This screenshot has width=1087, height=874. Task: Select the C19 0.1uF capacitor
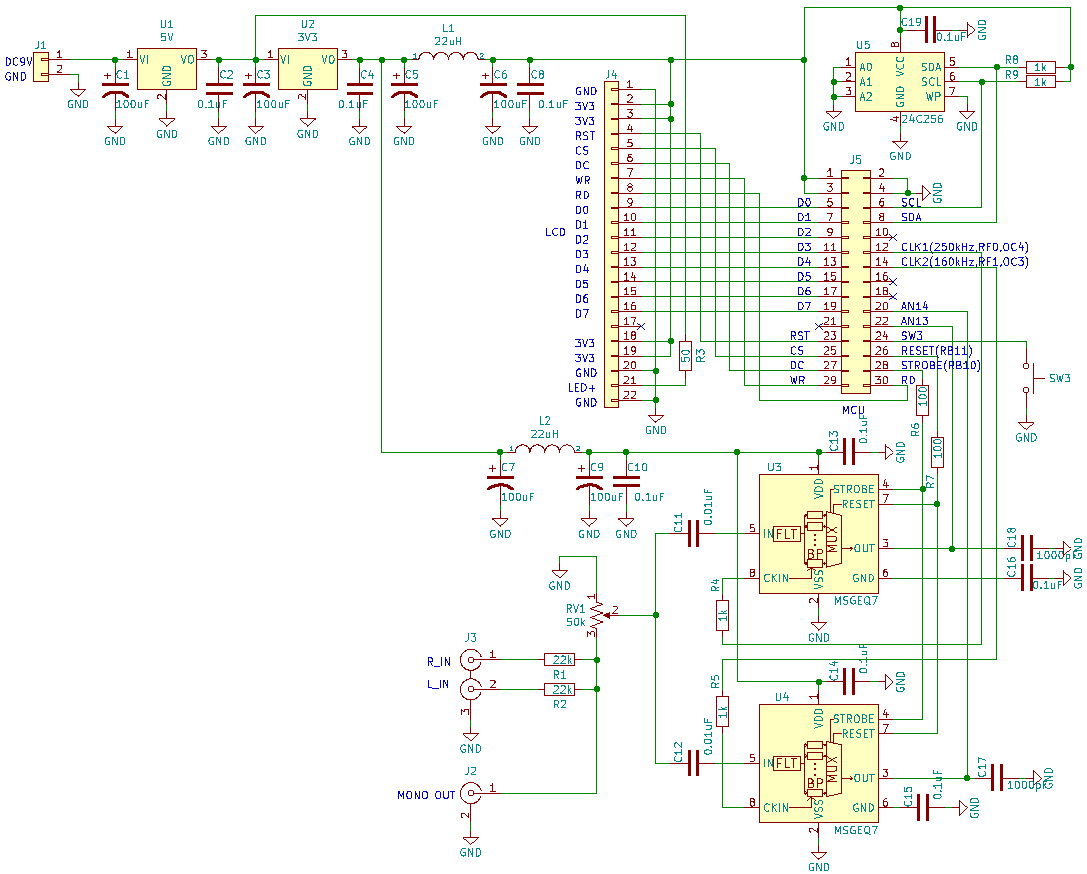click(931, 29)
